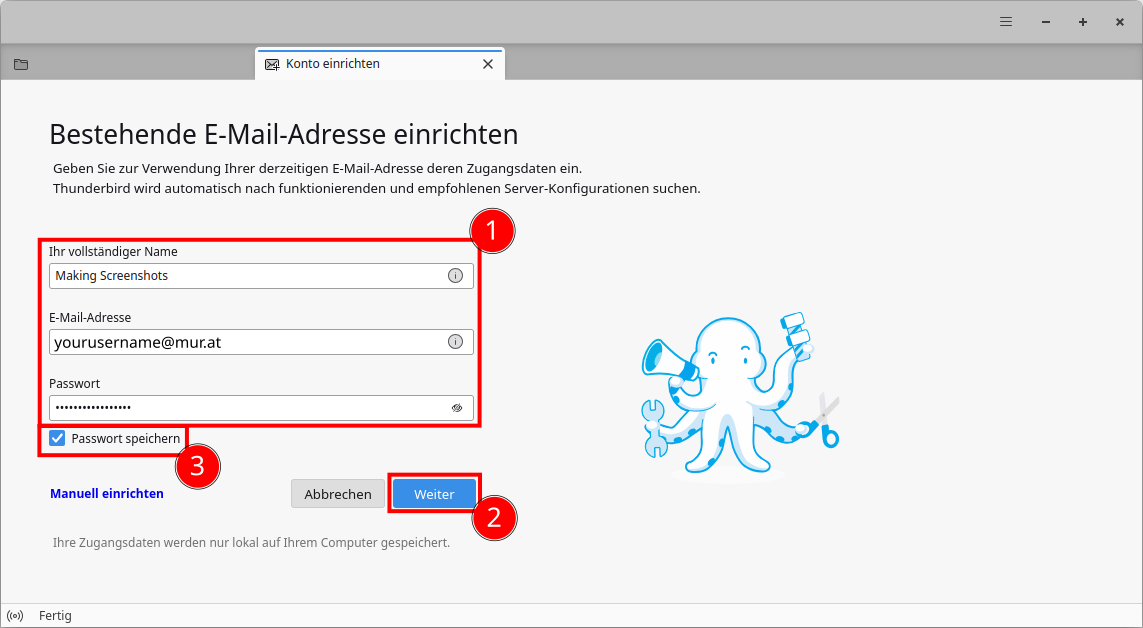Close the Thunderbird window
This screenshot has height=628, width=1143.
[x=1119, y=22]
